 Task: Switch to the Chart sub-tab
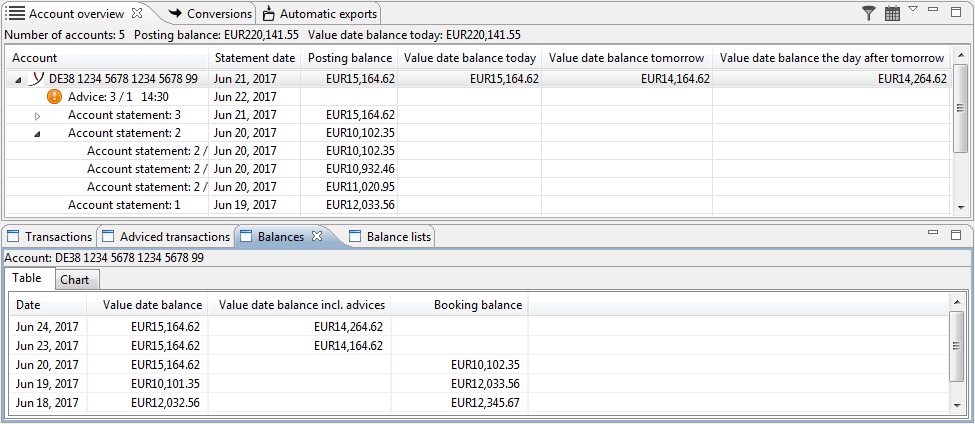75,280
